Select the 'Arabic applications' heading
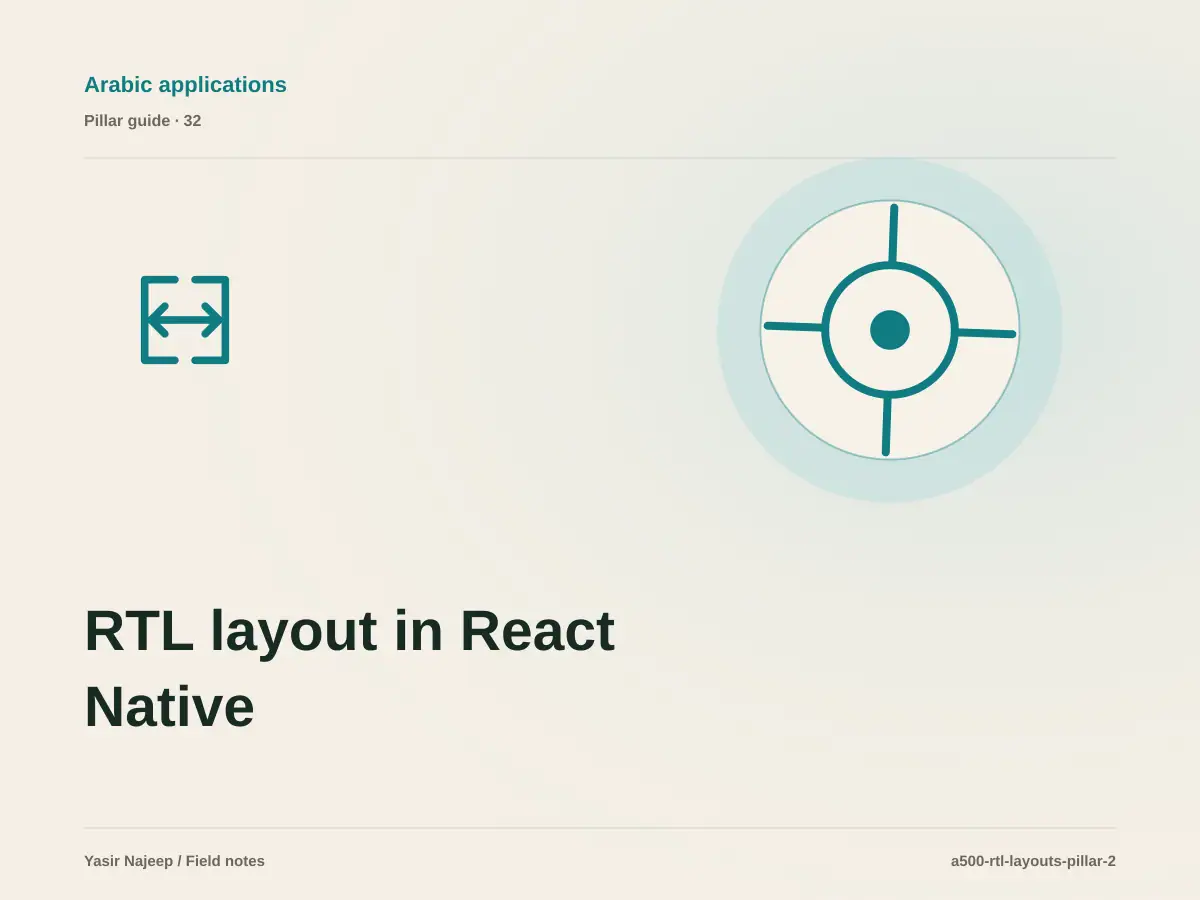Image resolution: width=1200 pixels, height=900 pixels. pyautogui.click(x=185, y=85)
